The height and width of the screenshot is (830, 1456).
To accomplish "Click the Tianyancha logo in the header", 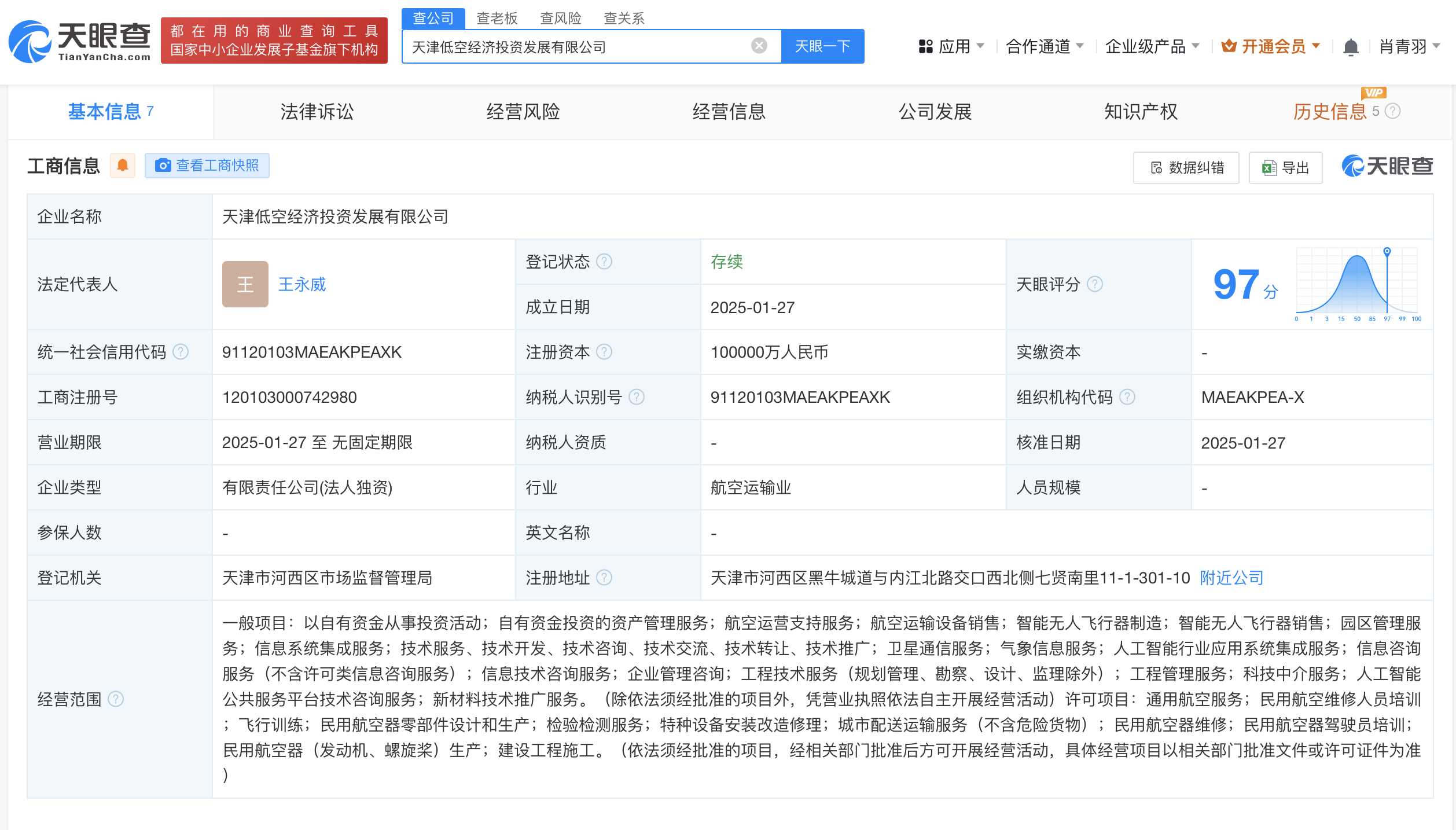I will tap(79, 42).
